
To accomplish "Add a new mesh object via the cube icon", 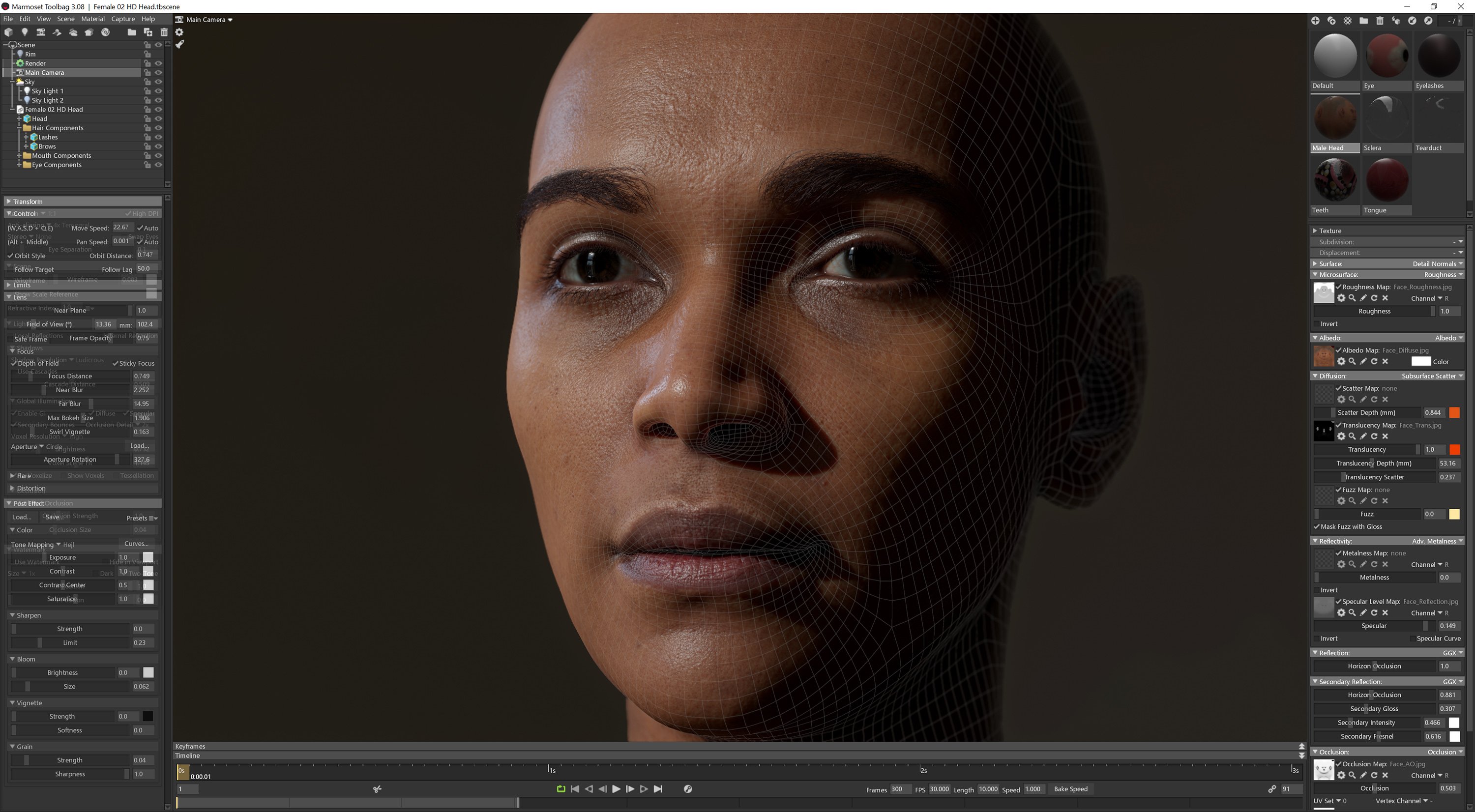I will click(8, 32).
